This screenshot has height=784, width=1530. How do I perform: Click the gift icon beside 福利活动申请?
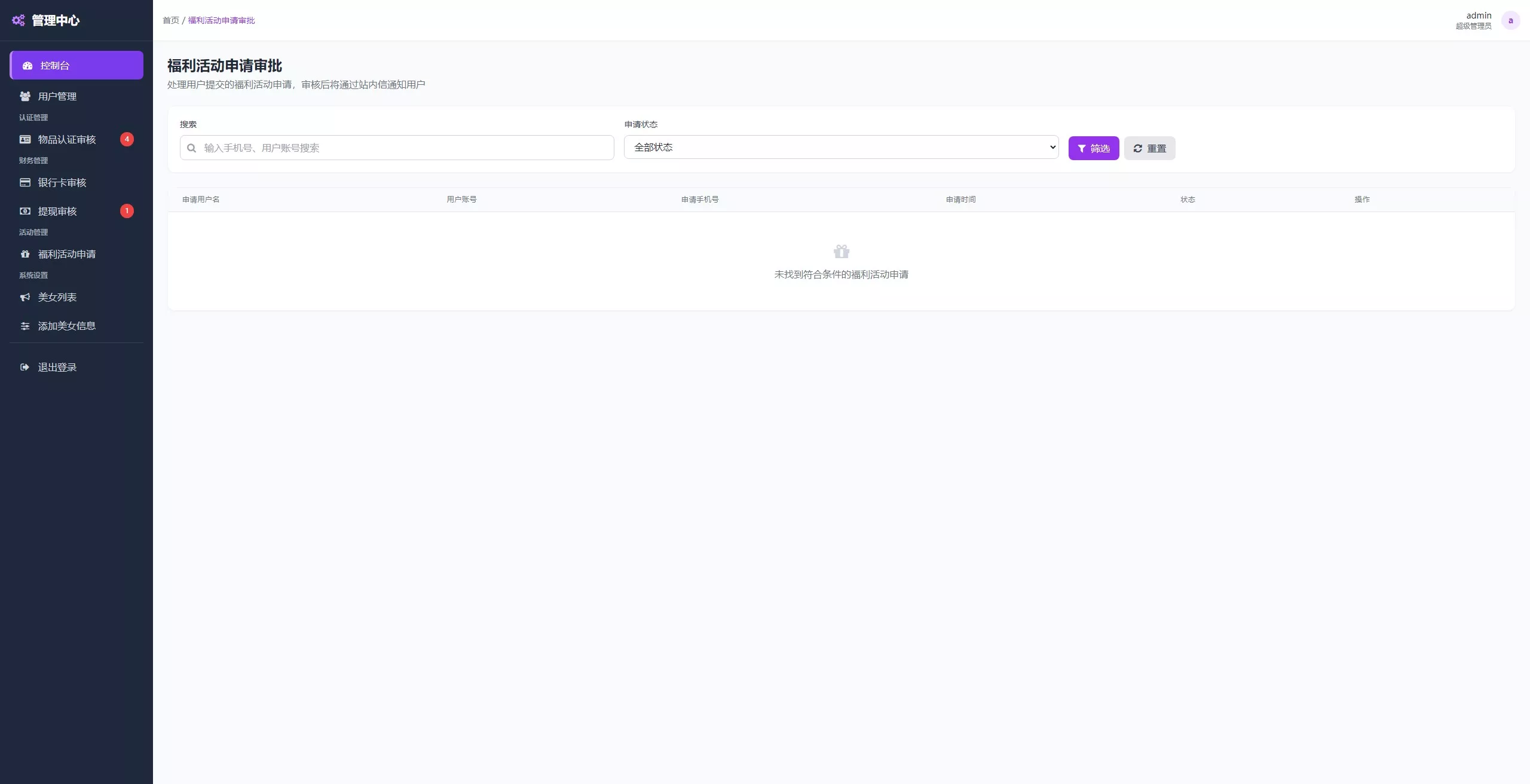[x=25, y=254]
